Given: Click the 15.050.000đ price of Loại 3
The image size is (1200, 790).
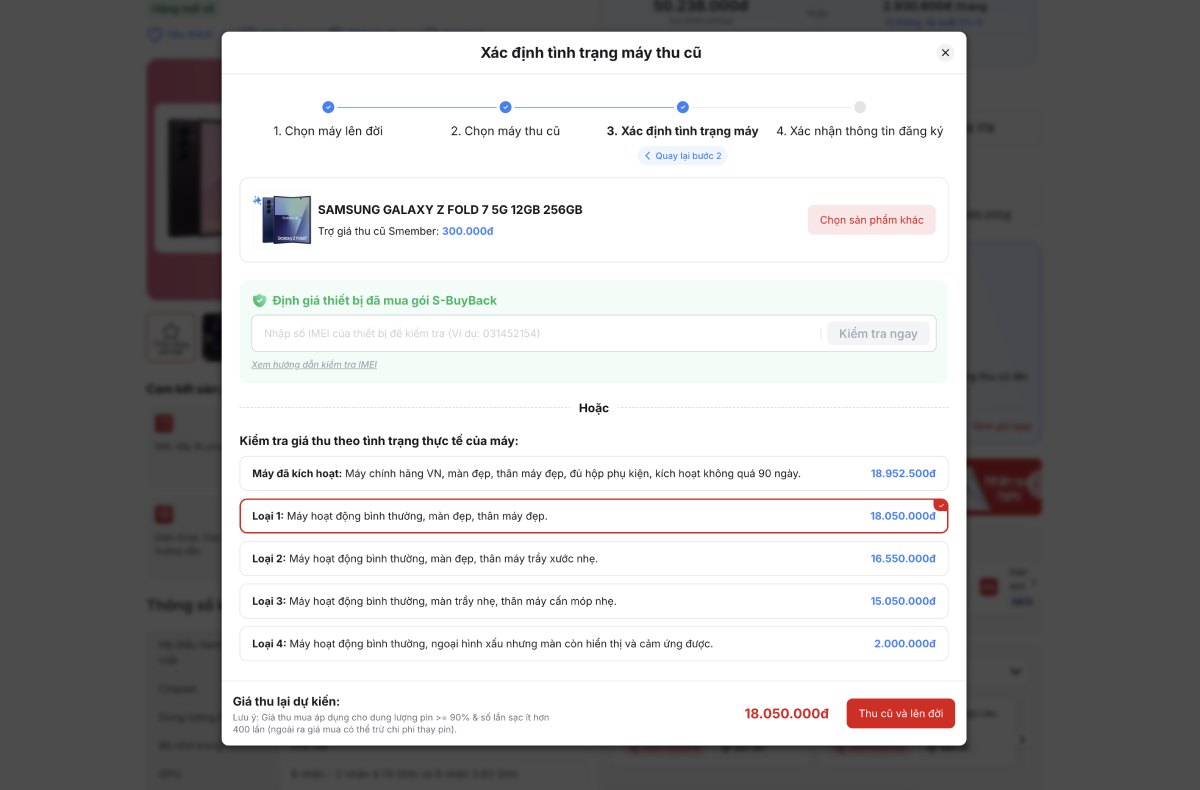Looking at the screenshot, I should (903, 601).
